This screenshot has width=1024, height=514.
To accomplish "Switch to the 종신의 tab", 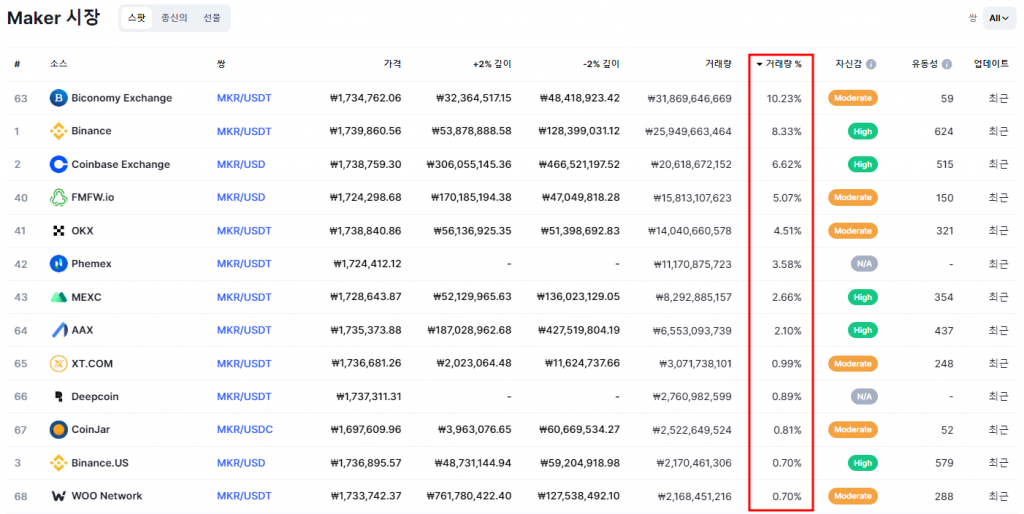I will [x=174, y=18].
